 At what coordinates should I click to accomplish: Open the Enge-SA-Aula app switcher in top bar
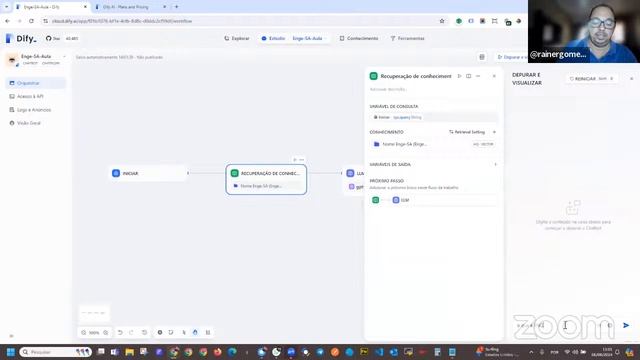pyautogui.click(x=309, y=38)
